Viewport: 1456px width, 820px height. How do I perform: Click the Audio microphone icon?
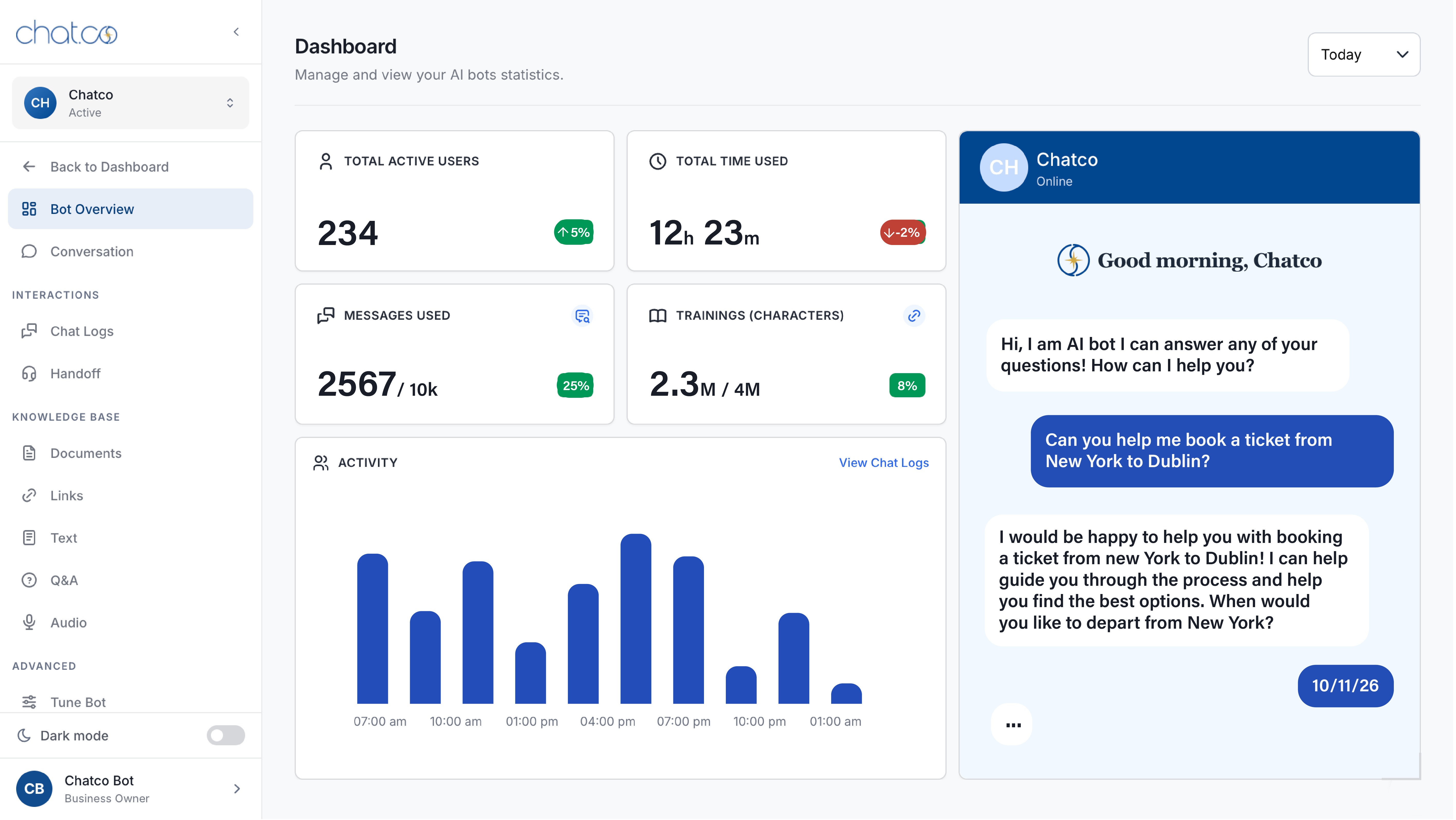point(29,623)
